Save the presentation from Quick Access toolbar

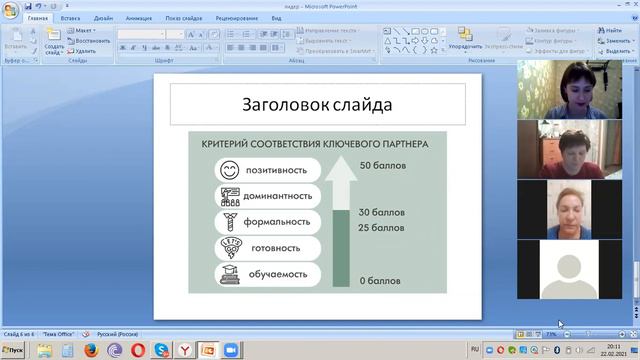click(x=28, y=6)
